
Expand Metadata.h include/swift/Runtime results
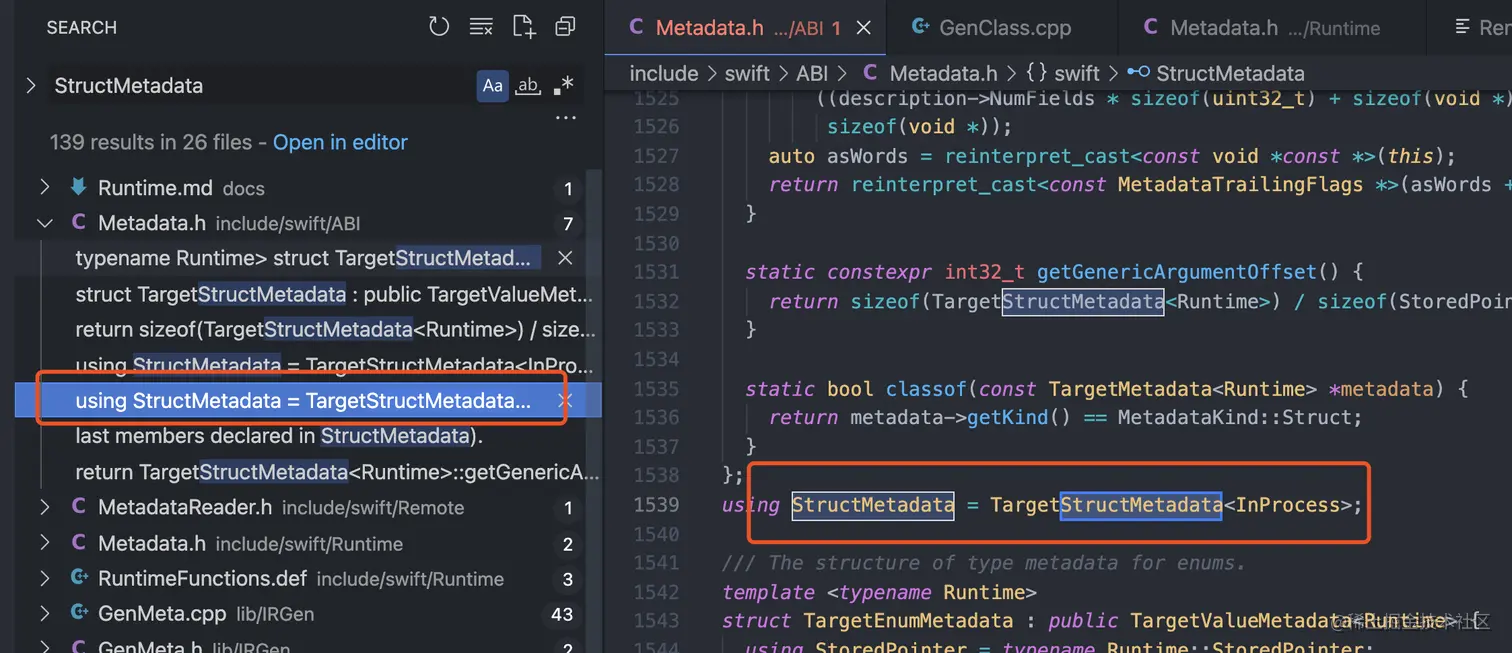click(44, 544)
